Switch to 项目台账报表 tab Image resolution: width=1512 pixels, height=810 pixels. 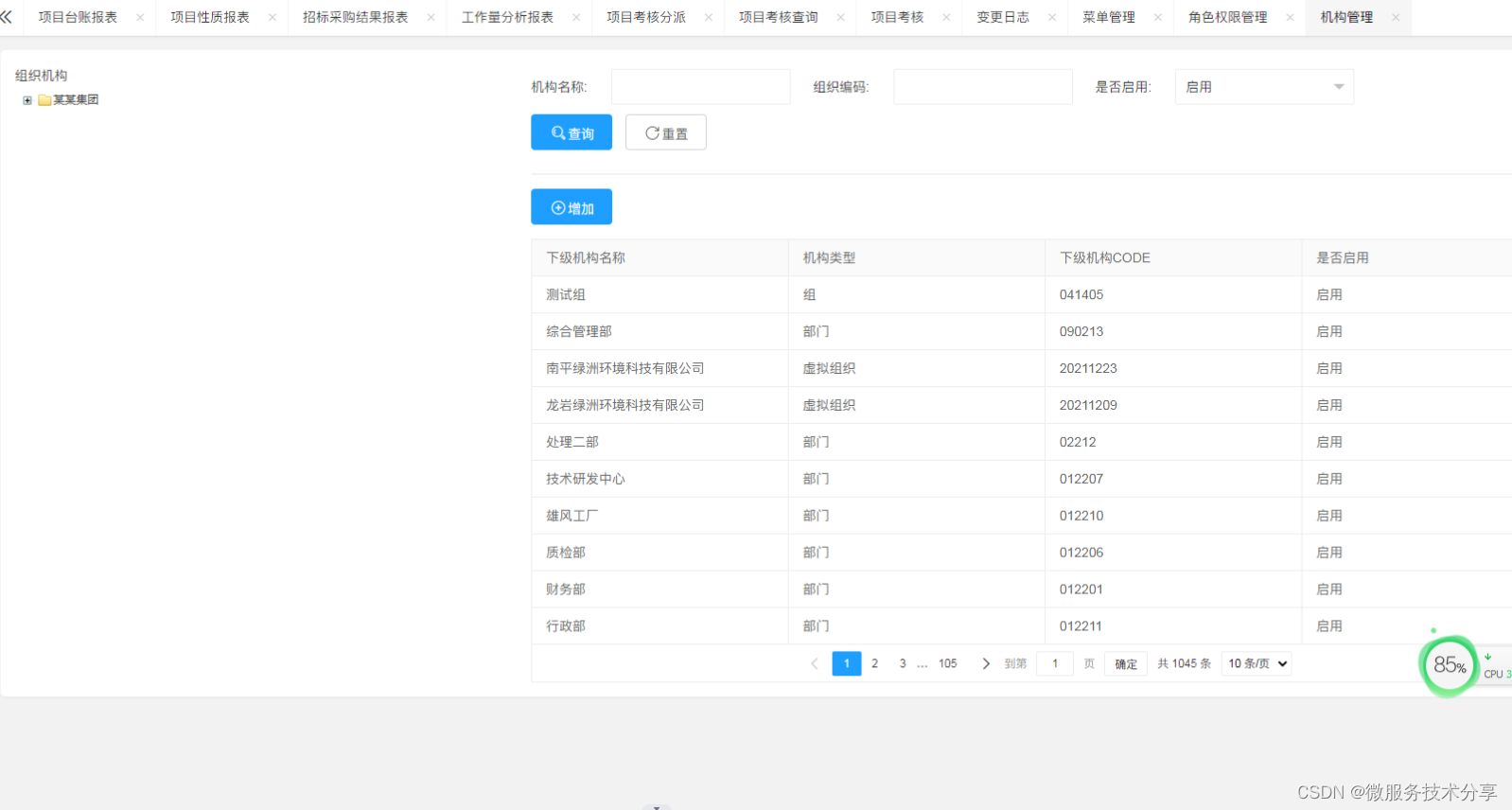coord(78,17)
